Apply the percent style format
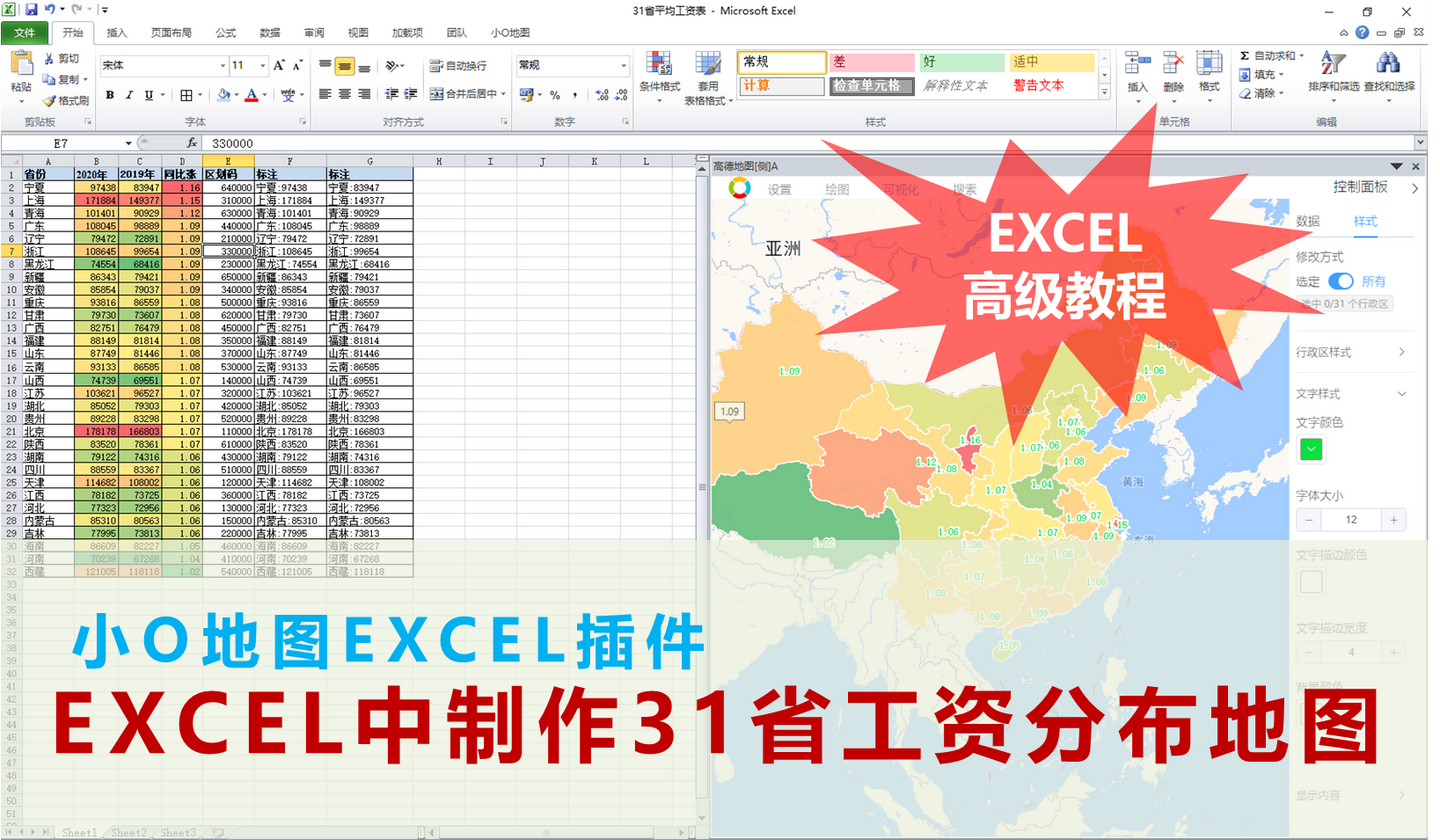The width and height of the screenshot is (1440, 840). [x=556, y=95]
